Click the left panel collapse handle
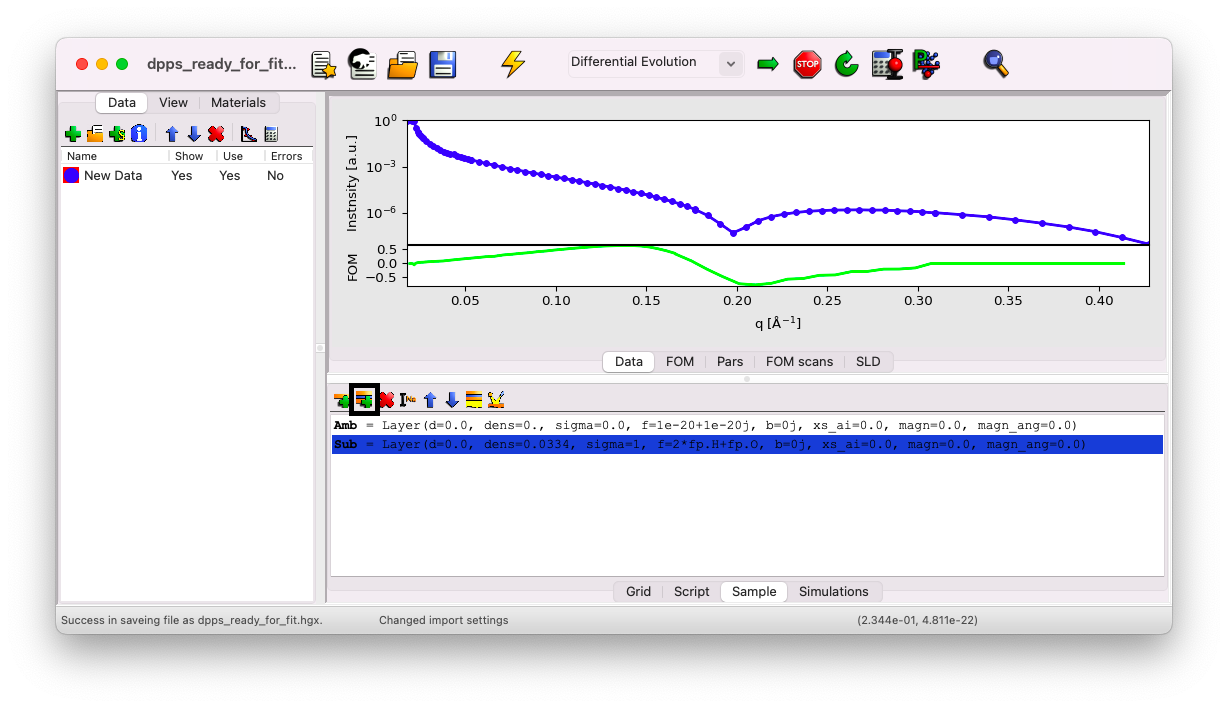Viewport: 1228px width, 708px height. (320, 348)
